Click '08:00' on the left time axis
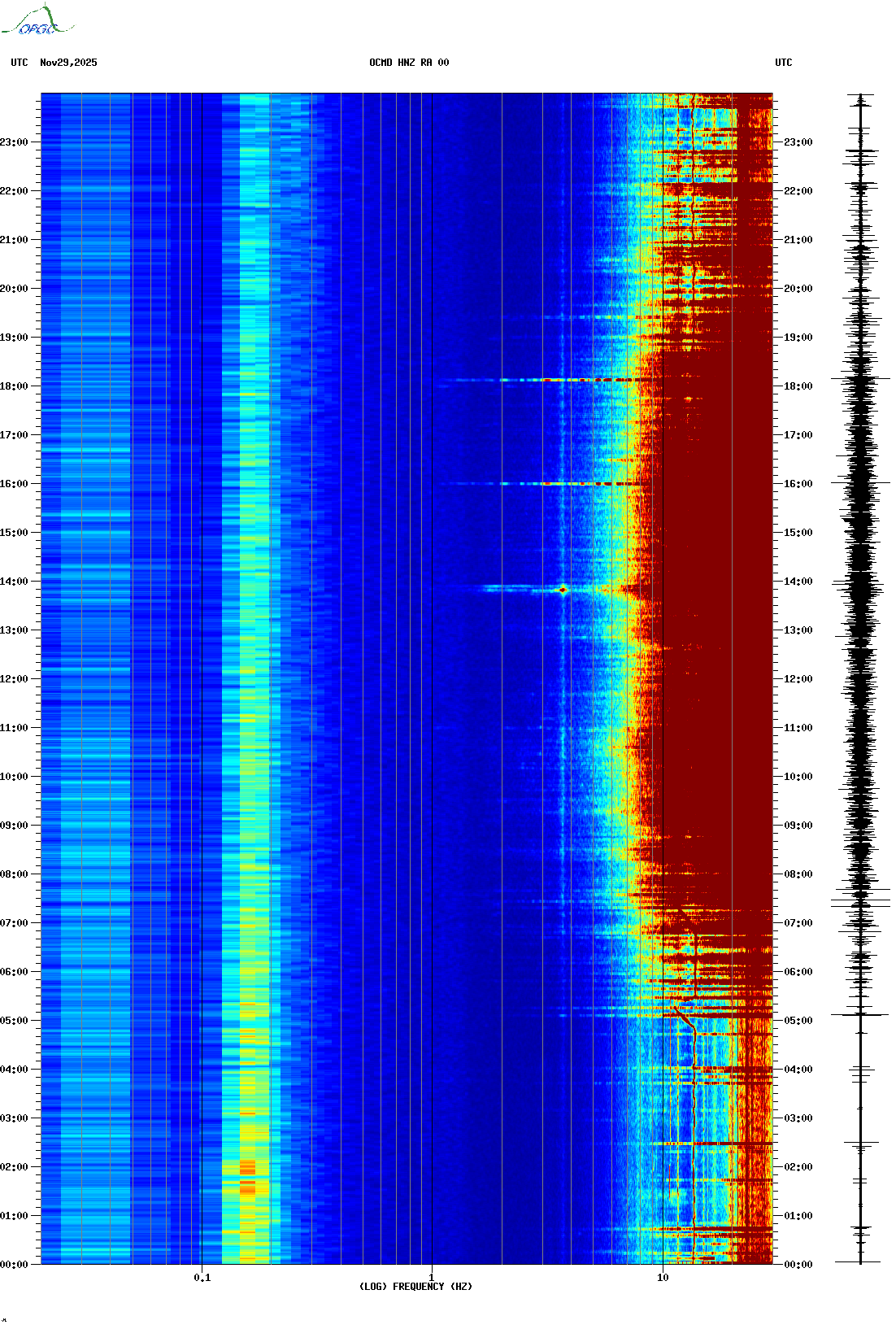This screenshot has width=896, height=1329. 14,874
